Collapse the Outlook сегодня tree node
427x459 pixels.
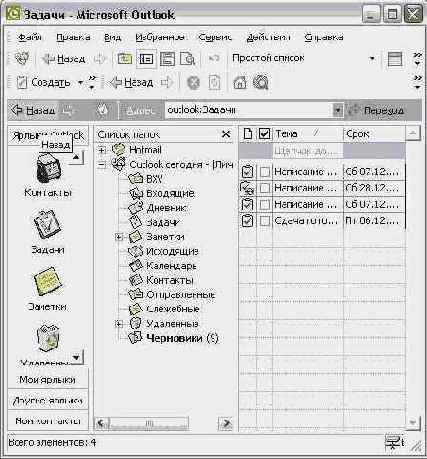(102, 165)
